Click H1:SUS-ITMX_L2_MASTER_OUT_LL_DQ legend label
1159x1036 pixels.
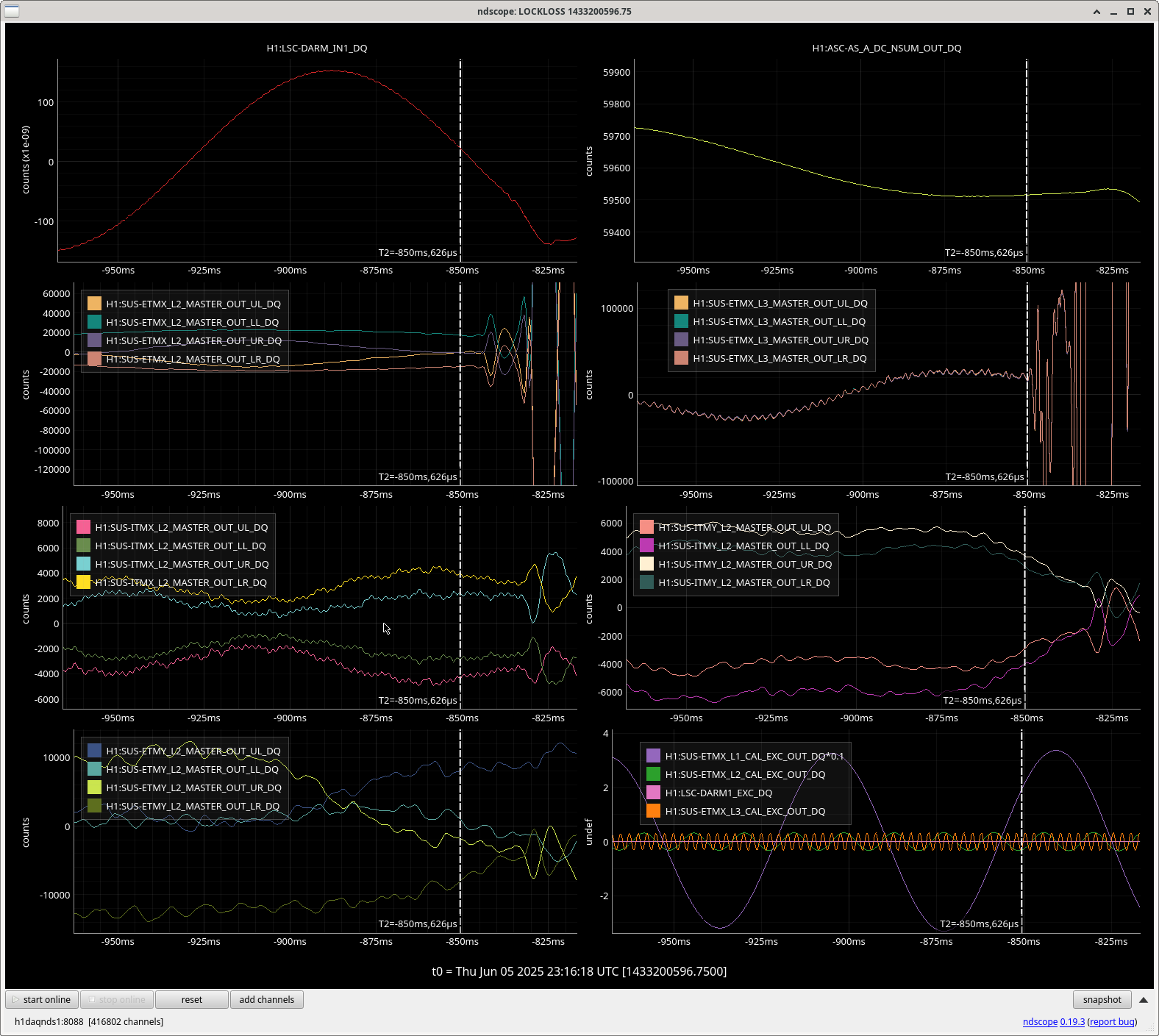[x=181, y=546]
